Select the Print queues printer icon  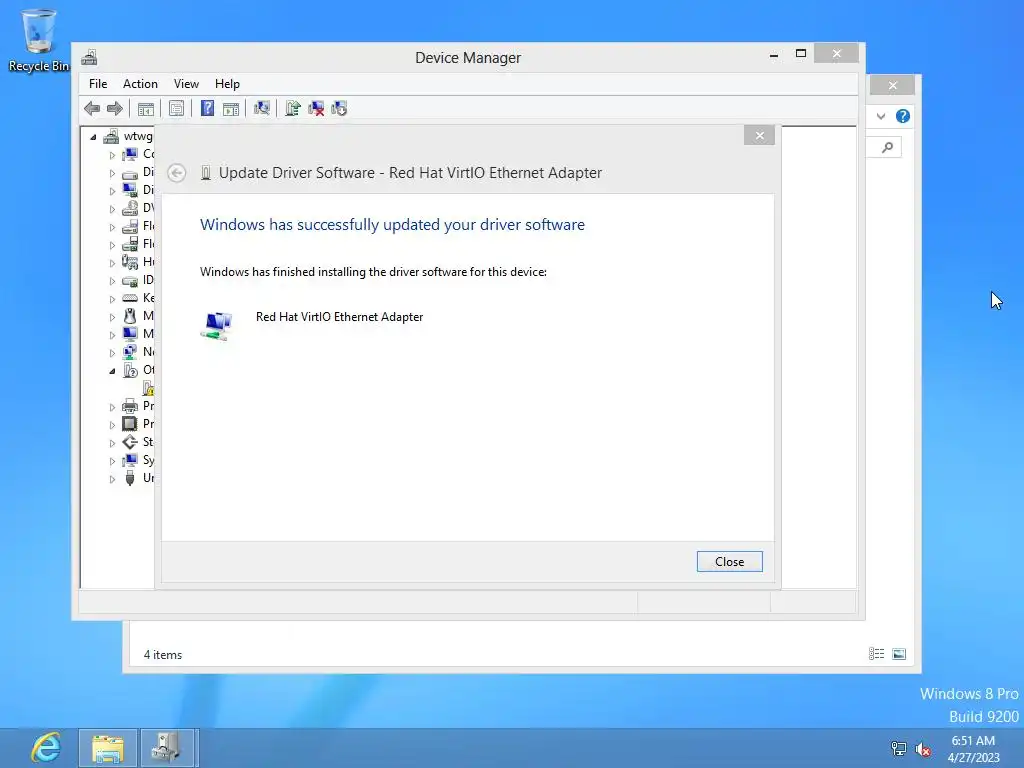click(130, 406)
